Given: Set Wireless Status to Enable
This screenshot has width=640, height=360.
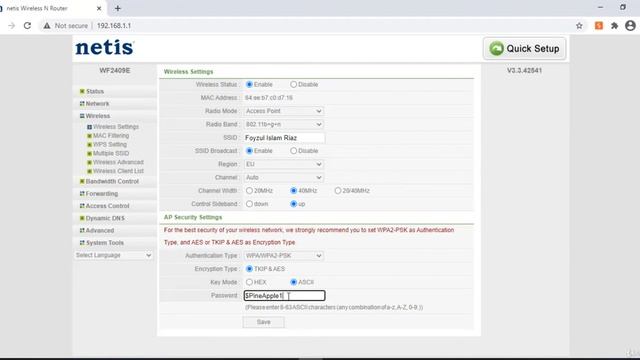Looking at the screenshot, I should click(249, 84).
